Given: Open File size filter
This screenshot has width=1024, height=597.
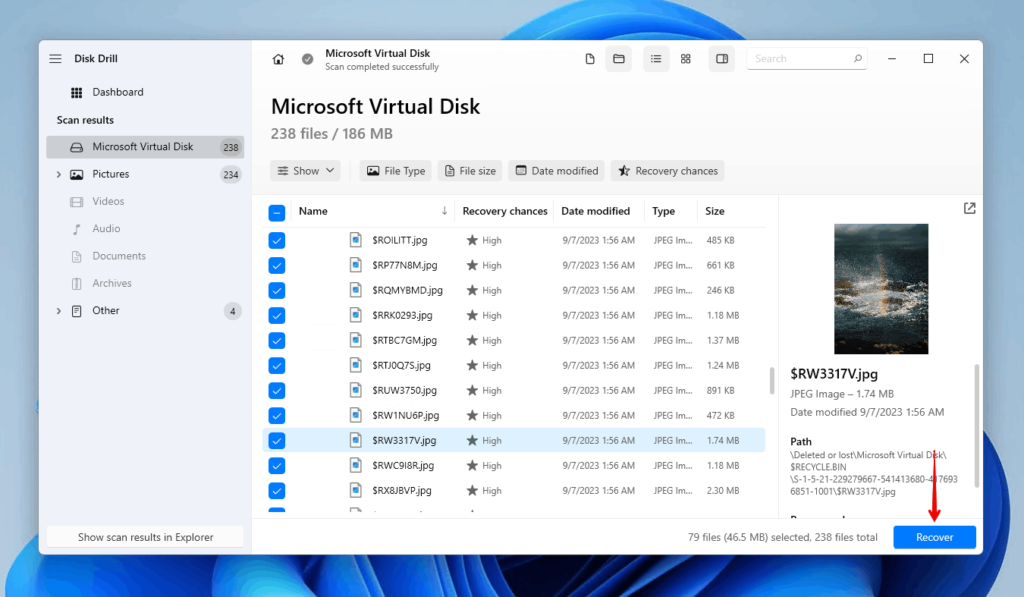Looking at the screenshot, I should [470, 170].
